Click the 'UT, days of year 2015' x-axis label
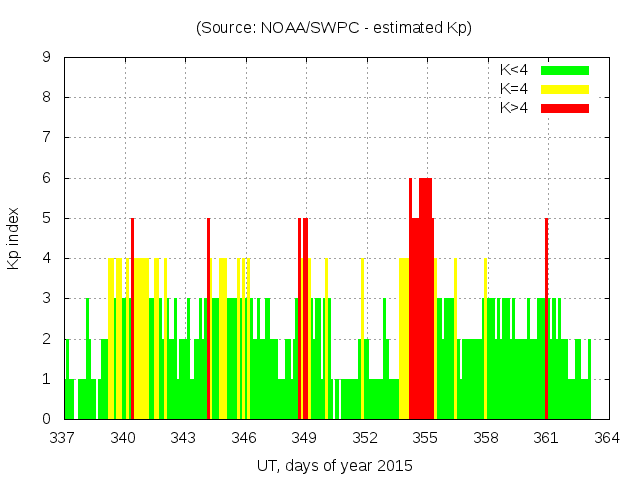This screenshot has height=480, width=640. pos(334,465)
